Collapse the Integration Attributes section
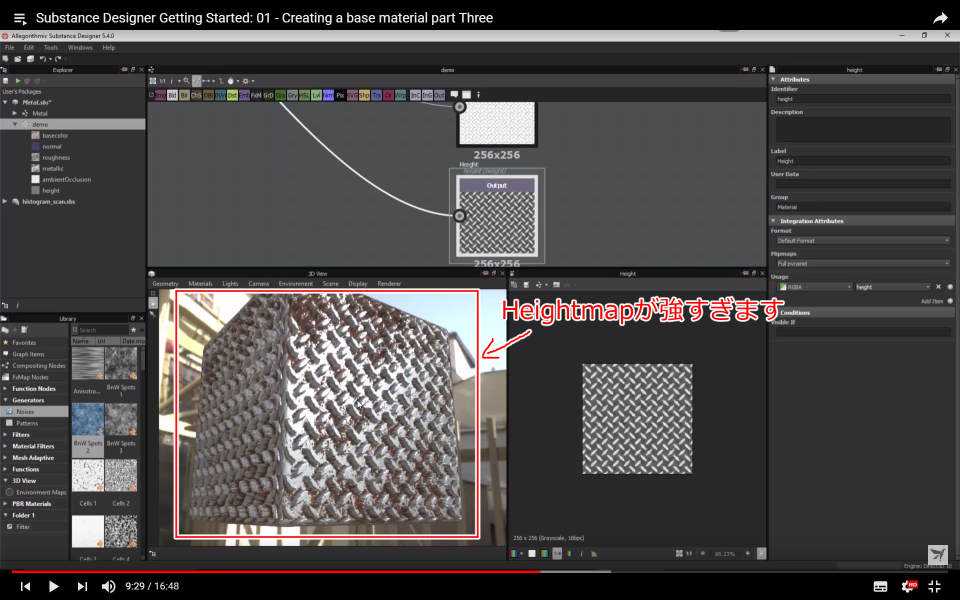This screenshot has width=960, height=600. pyautogui.click(x=773, y=220)
